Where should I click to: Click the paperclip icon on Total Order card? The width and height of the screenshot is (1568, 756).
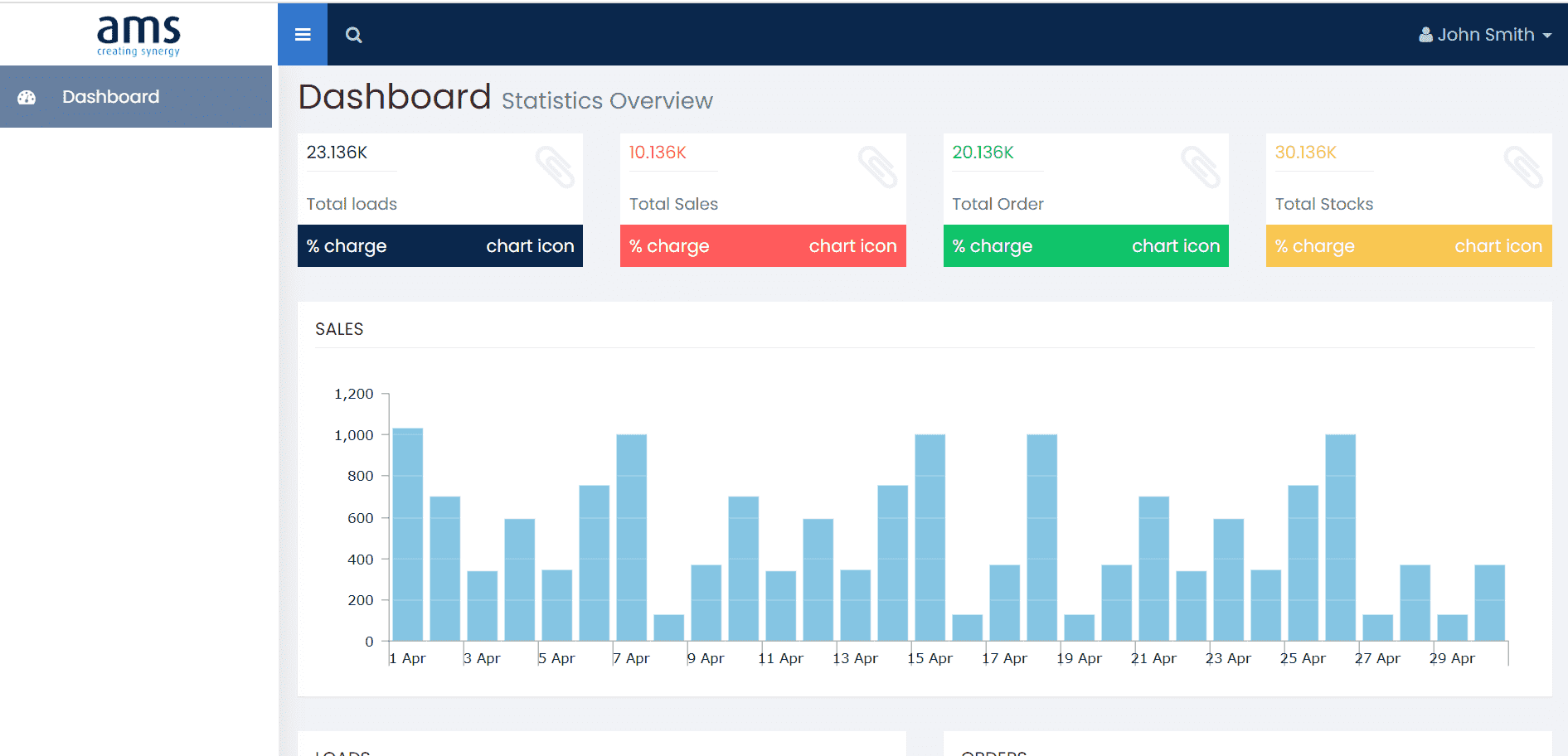[1200, 167]
